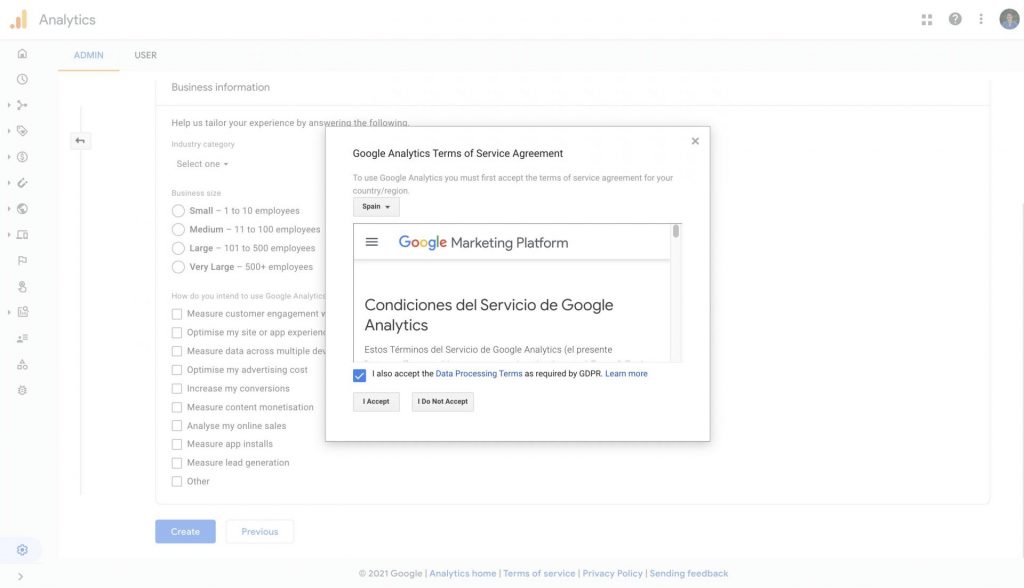Open the shapes icon in sidebar
1024x588 pixels.
pos(22,365)
